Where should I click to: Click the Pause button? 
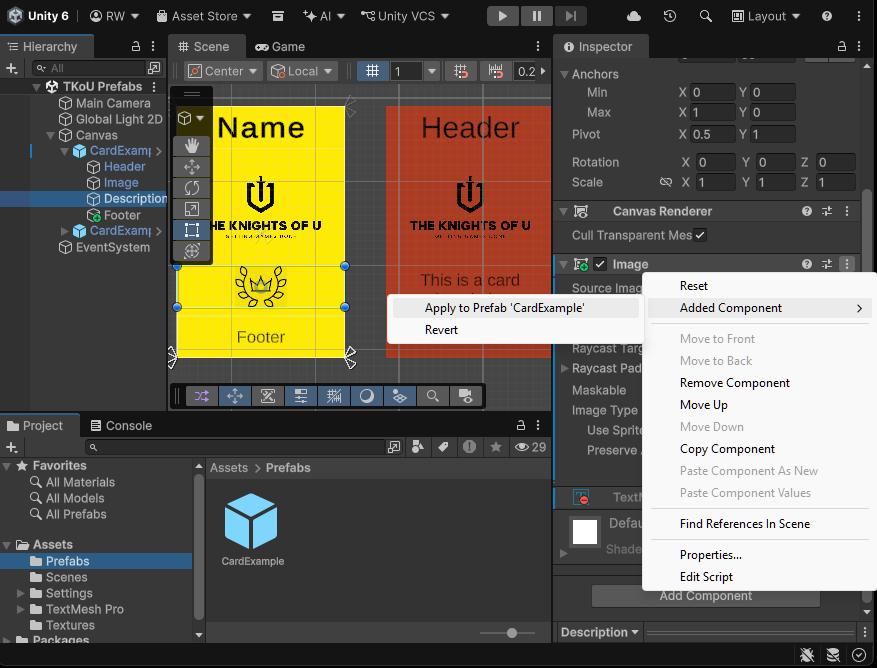[537, 16]
